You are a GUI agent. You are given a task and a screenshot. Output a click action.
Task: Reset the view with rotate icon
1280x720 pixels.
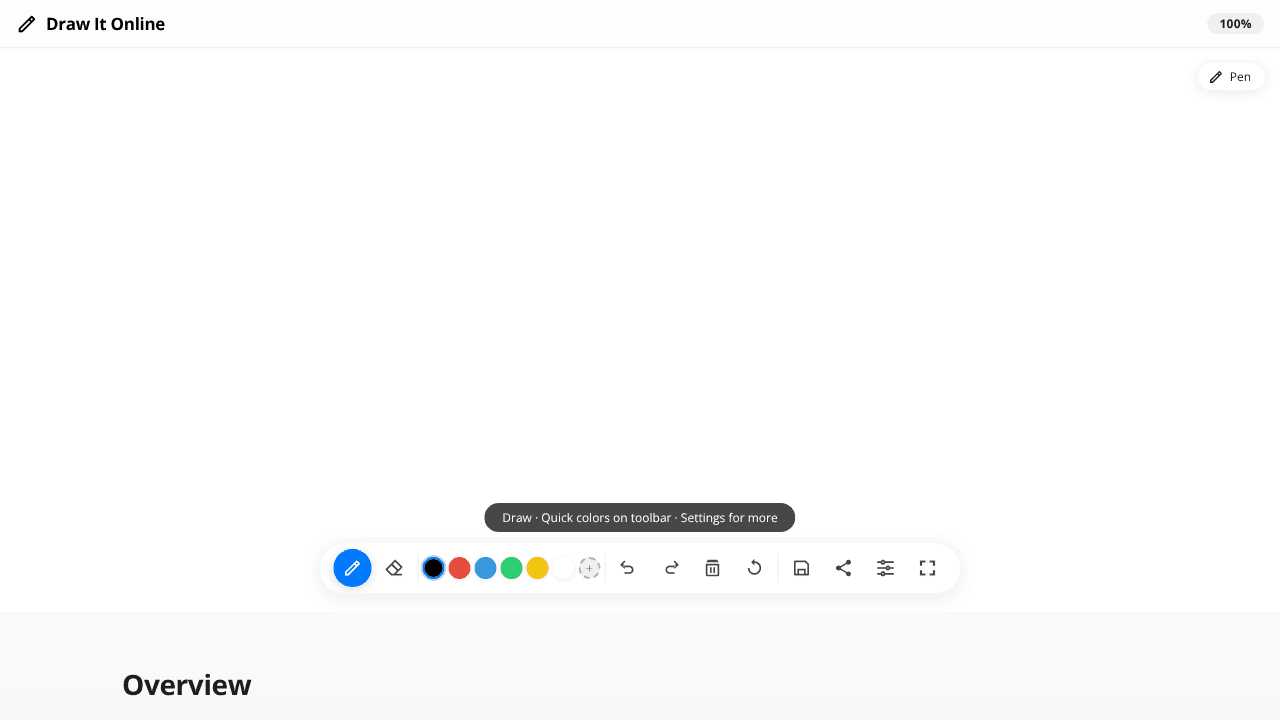755,568
